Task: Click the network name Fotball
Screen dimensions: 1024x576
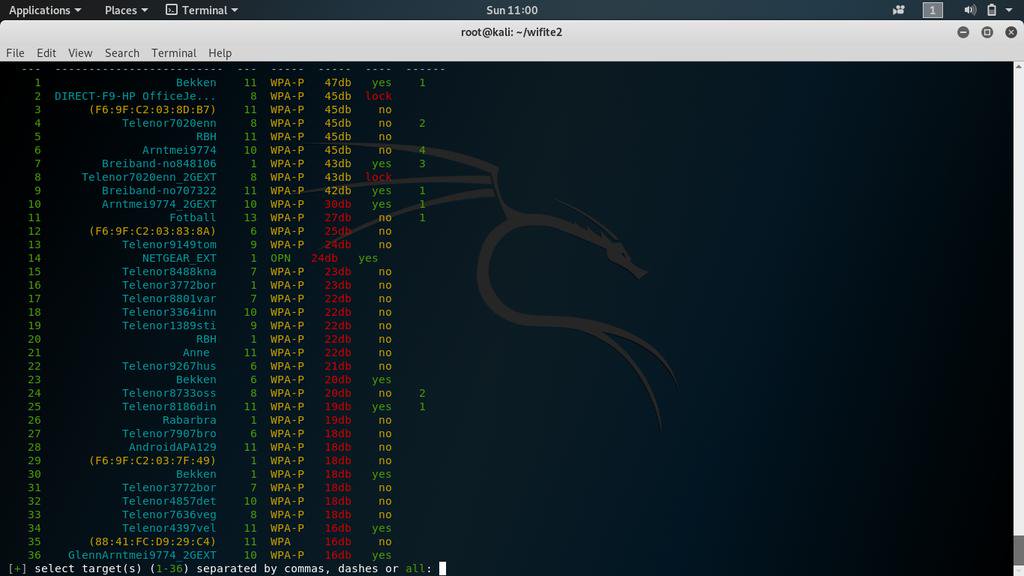Action: (x=192, y=217)
